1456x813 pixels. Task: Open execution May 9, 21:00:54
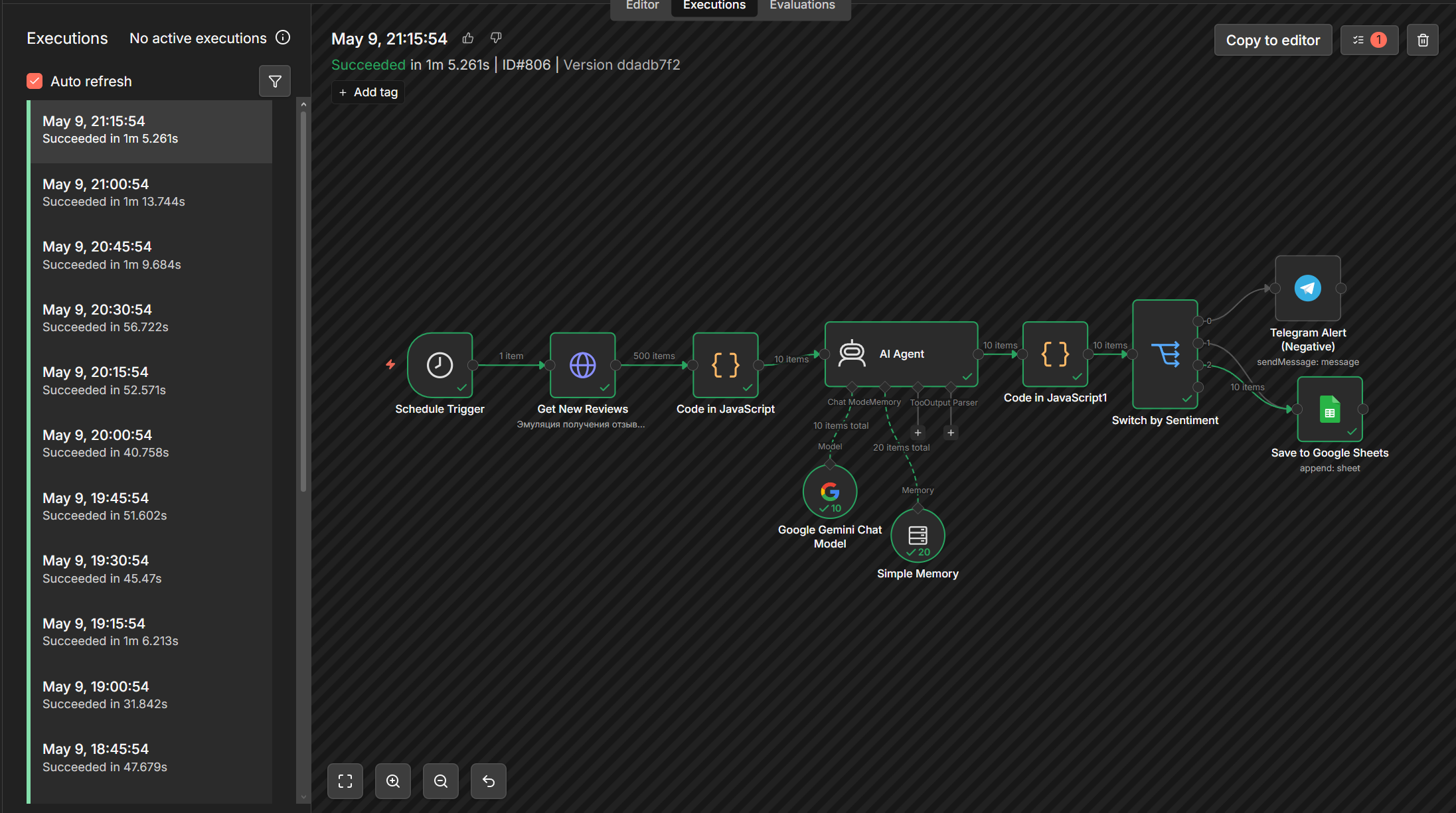point(150,194)
